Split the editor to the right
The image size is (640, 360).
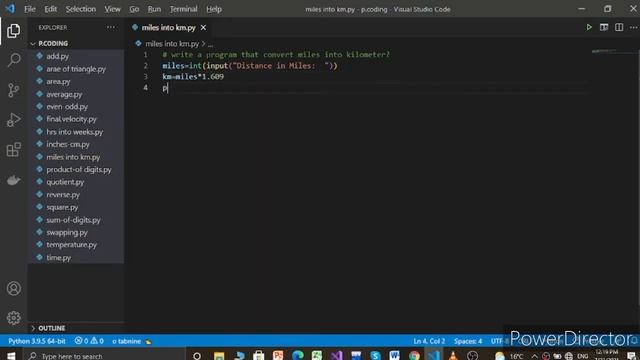pos(619,27)
